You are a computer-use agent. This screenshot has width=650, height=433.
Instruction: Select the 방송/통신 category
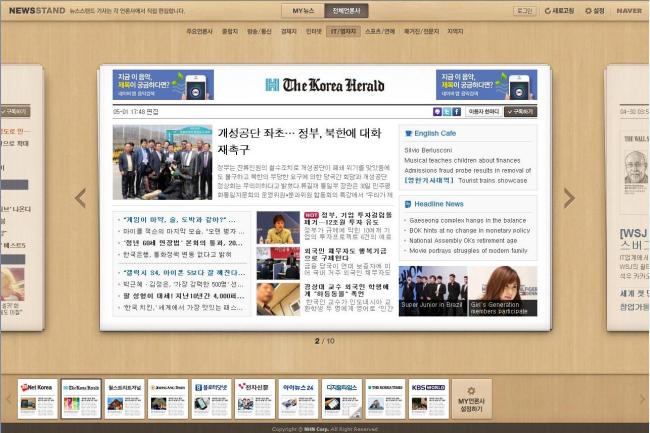[x=259, y=31]
